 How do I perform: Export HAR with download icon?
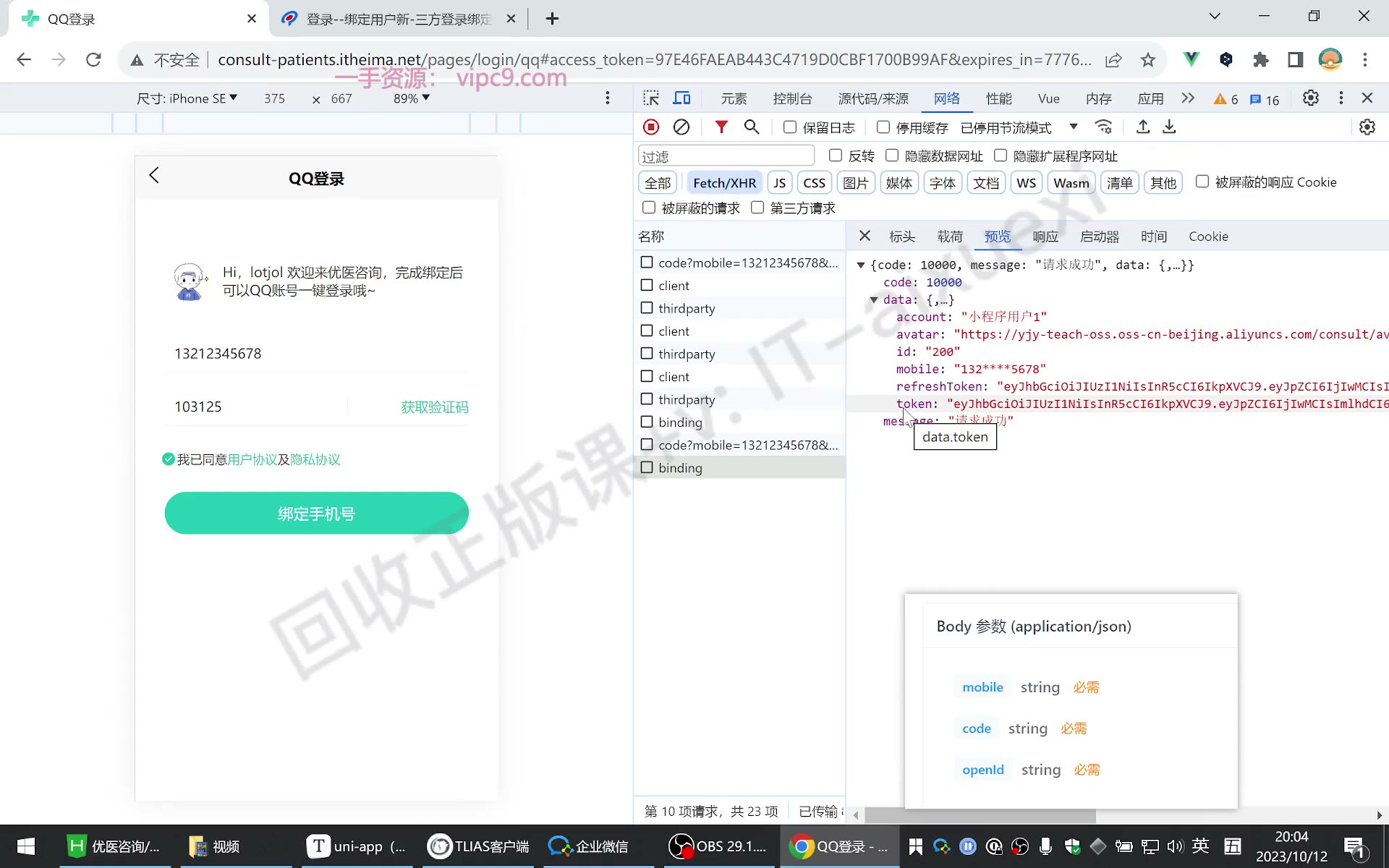coord(1169,127)
